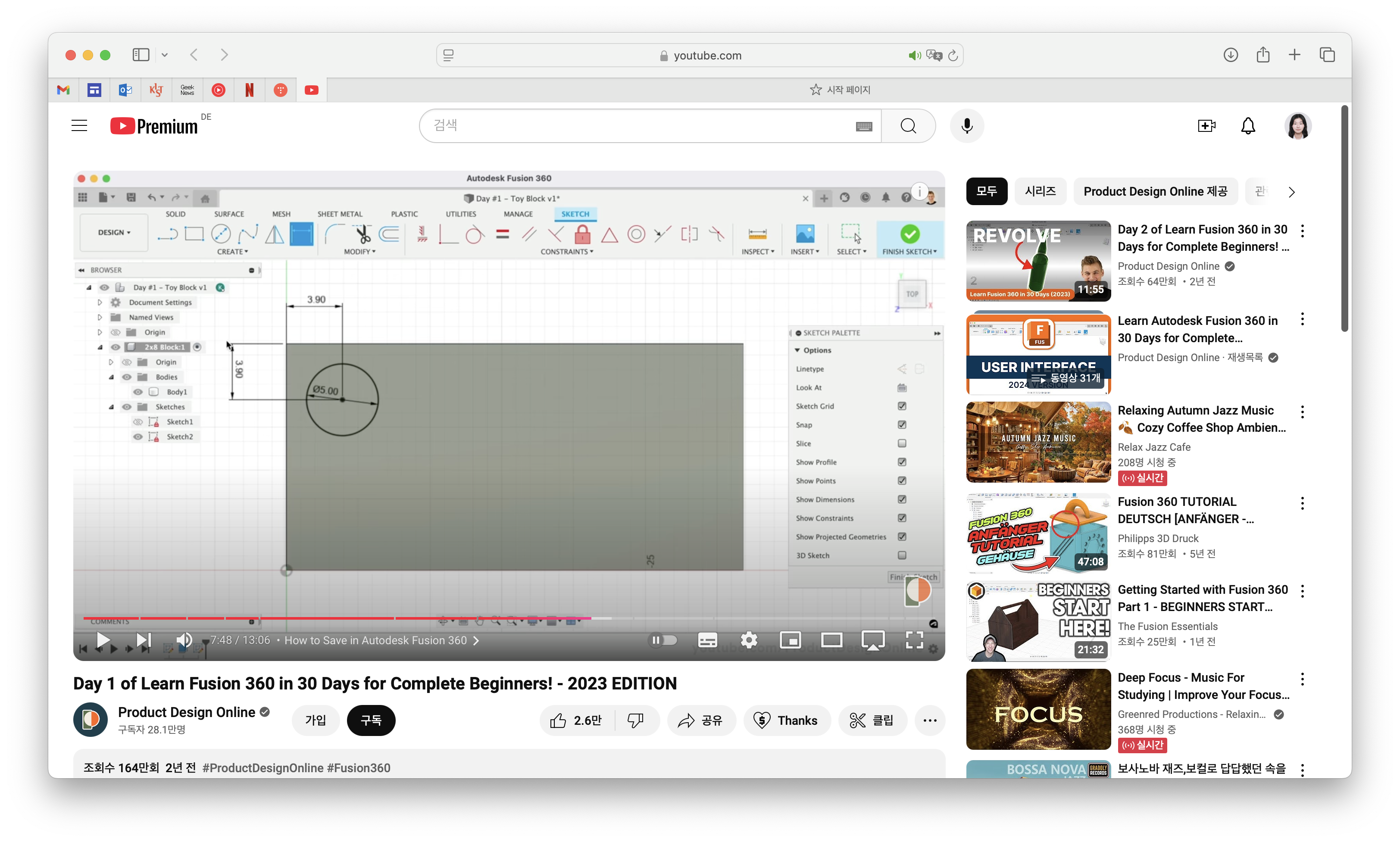Click the Thanks button
The width and height of the screenshot is (1400, 842).
tap(787, 720)
